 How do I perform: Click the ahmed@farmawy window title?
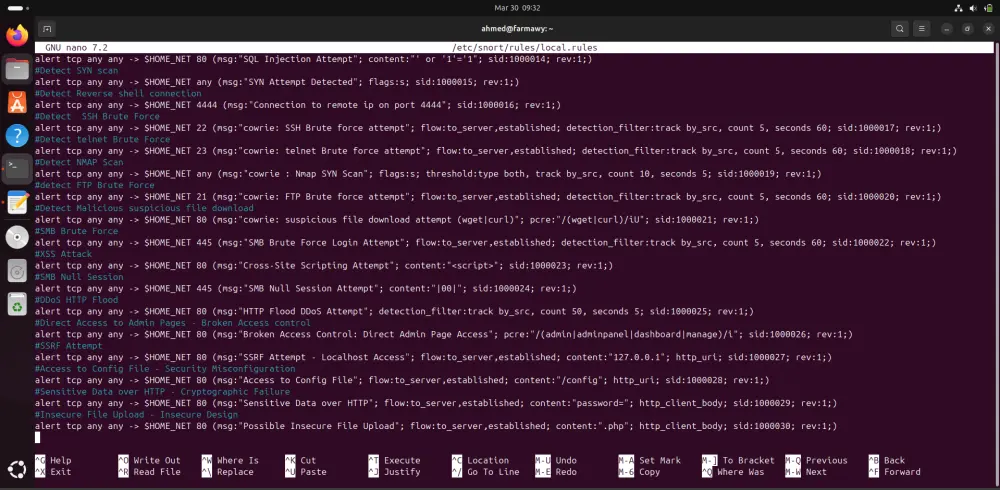click(517, 29)
